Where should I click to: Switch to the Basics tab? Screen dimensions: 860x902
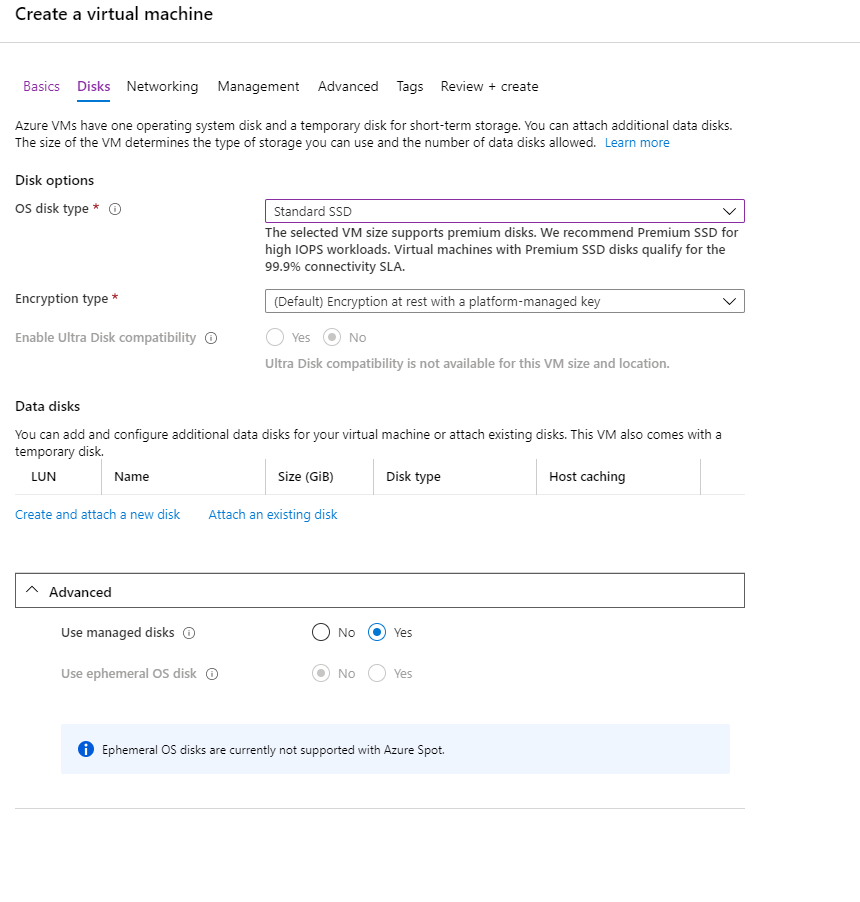click(41, 86)
